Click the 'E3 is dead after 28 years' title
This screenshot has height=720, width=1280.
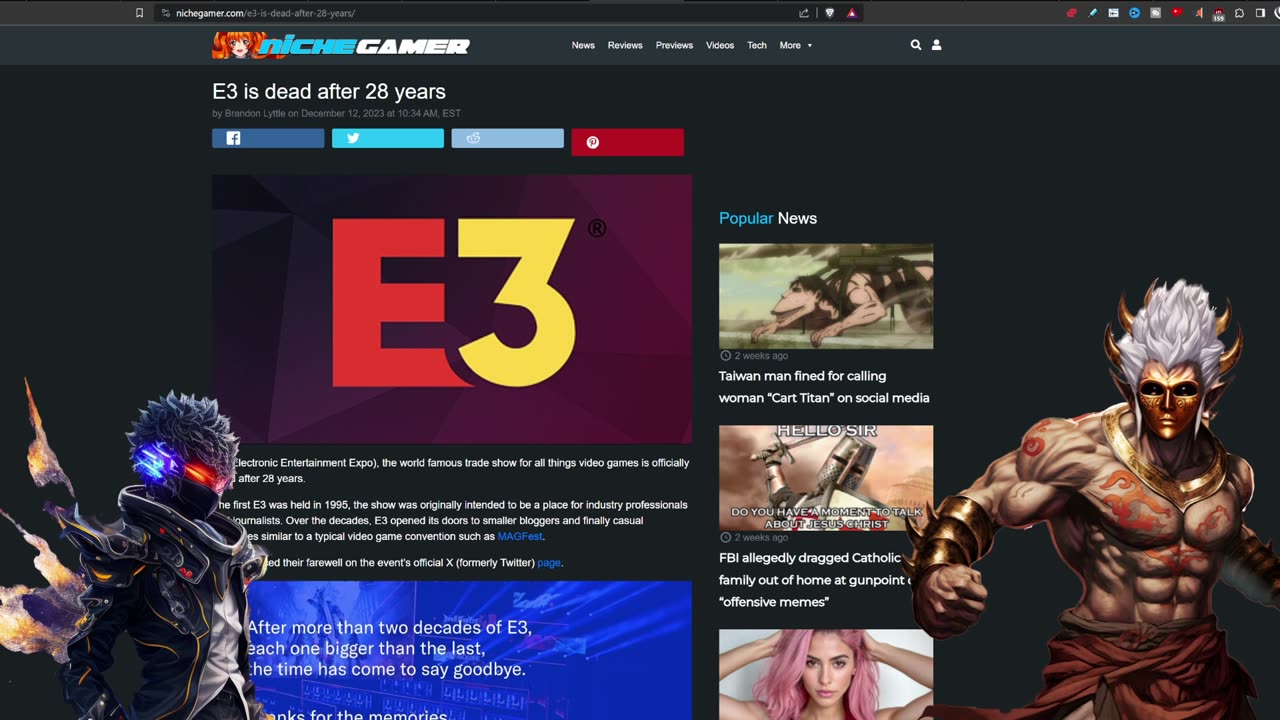[329, 91]
